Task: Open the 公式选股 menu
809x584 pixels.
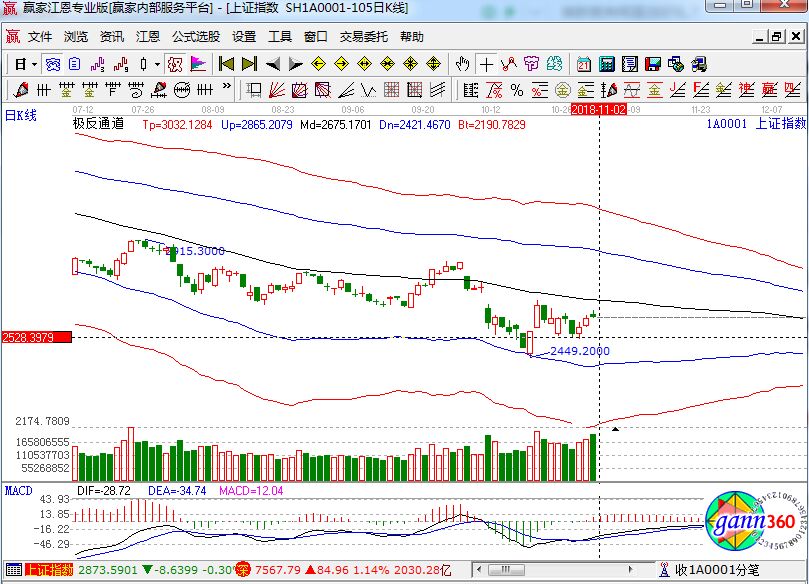Action: (x=195, y=37)
